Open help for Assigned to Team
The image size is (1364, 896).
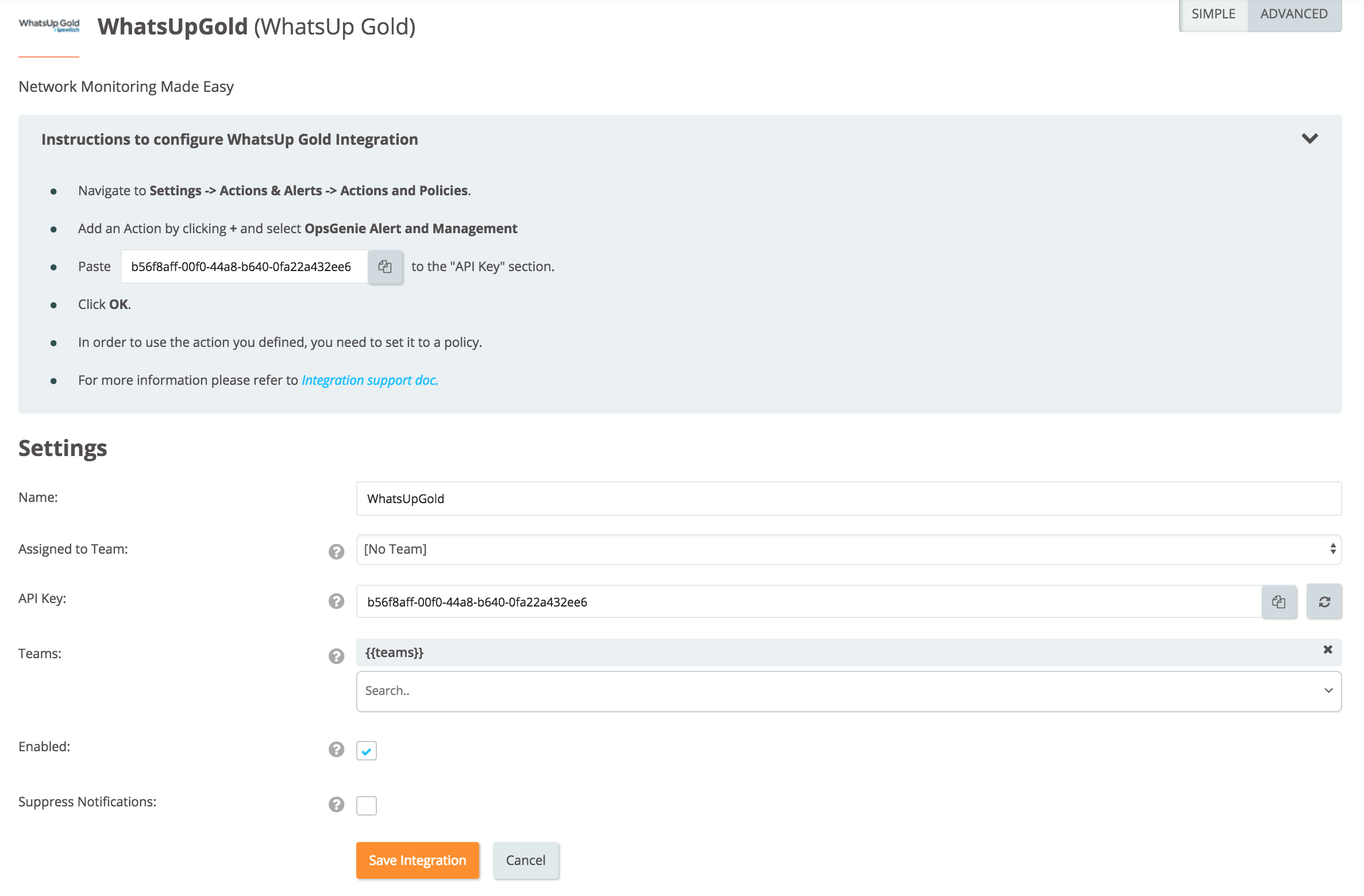pyautogui.click(x=336, y=551)
